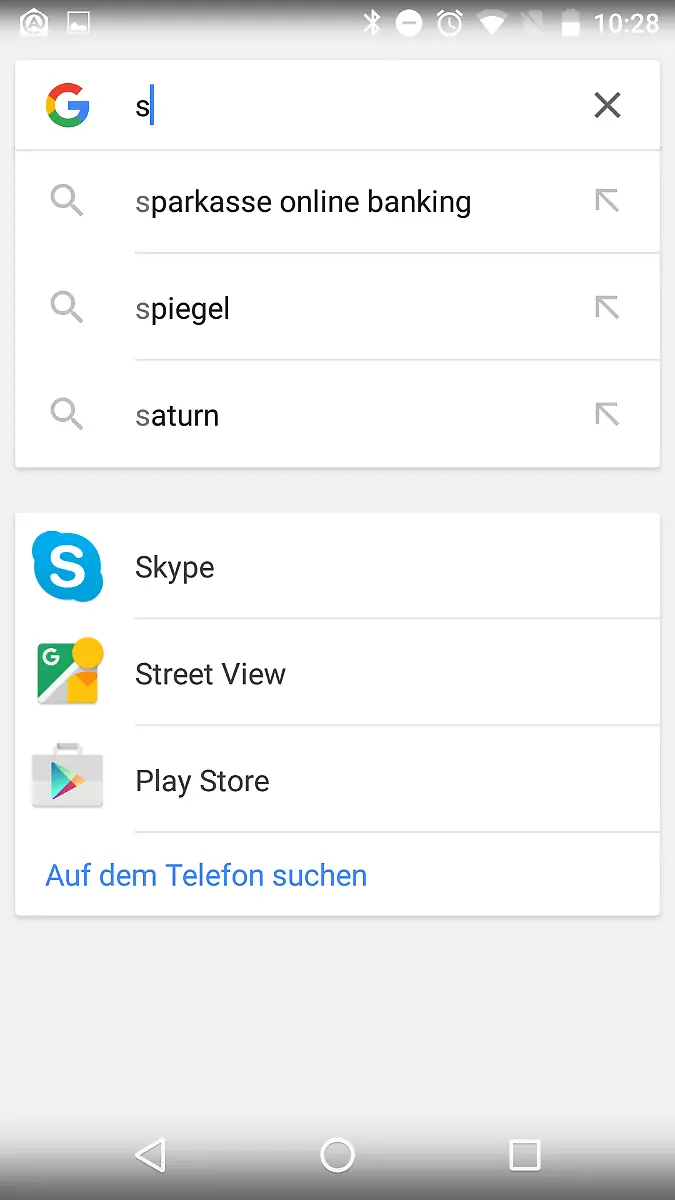
Task: Tap the insert arrow for sparkasse online banking
Action: point(607,200)
